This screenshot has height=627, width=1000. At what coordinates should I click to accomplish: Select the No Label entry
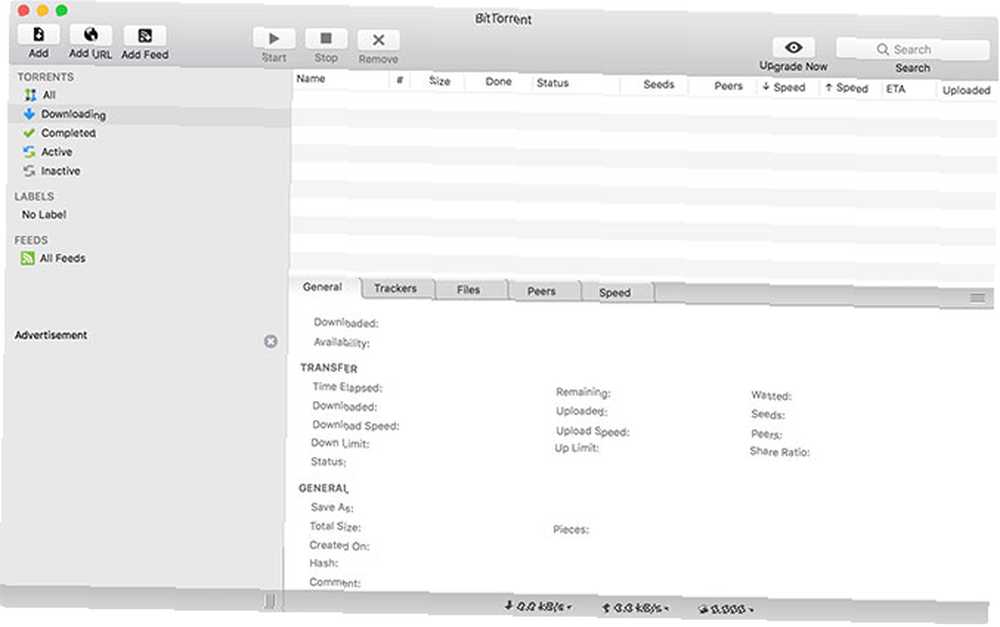click(x=44, y=214)
